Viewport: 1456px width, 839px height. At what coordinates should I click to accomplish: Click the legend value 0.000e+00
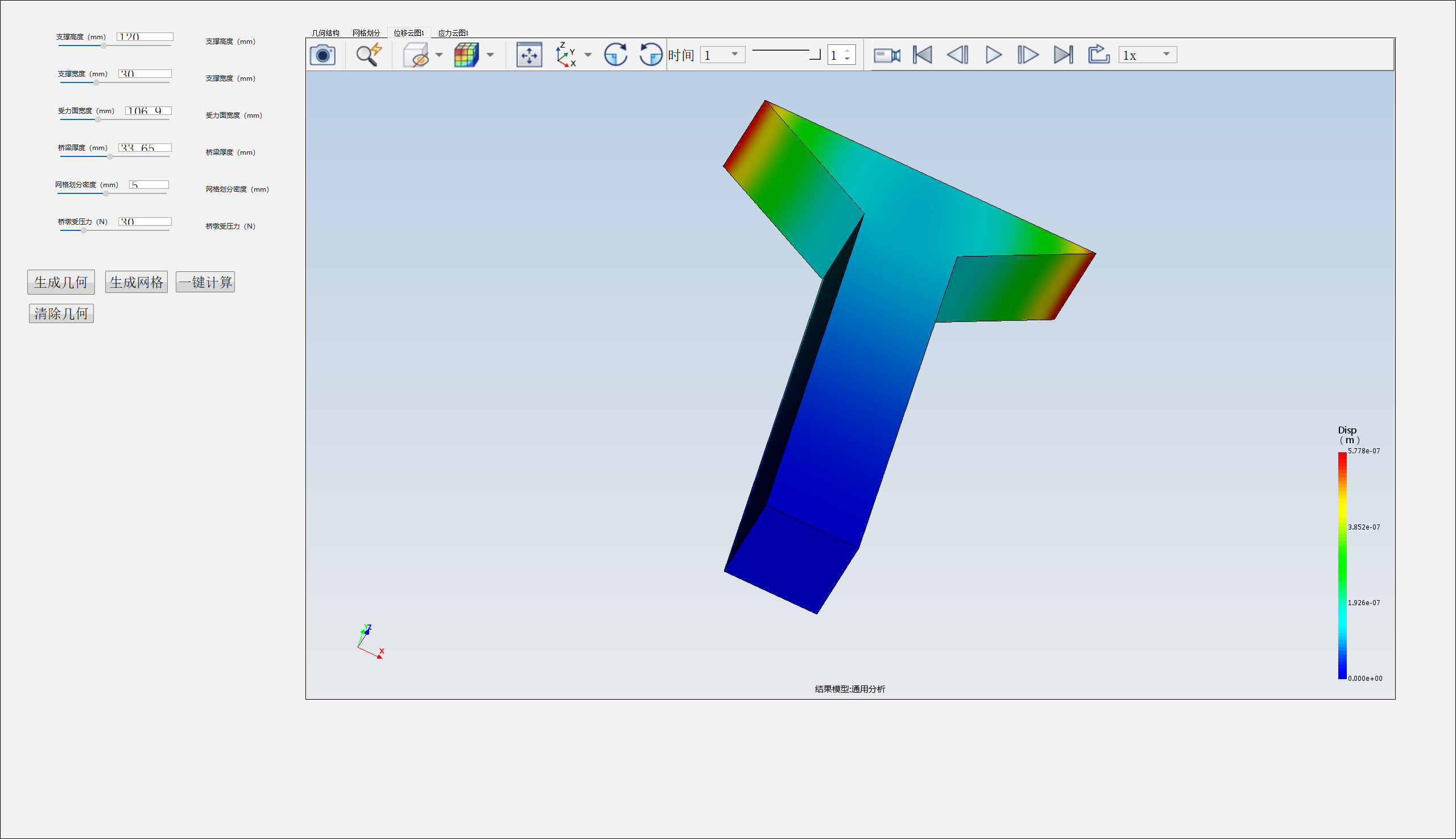(1365, 678)
